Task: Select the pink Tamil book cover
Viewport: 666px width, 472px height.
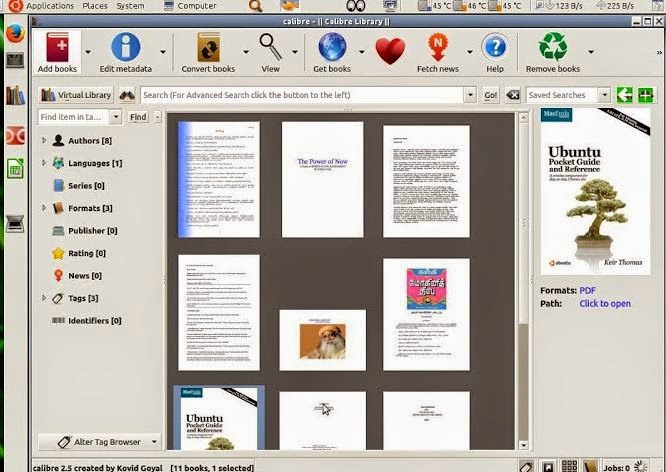Action: pyautogui.click(x=426, y=314)
